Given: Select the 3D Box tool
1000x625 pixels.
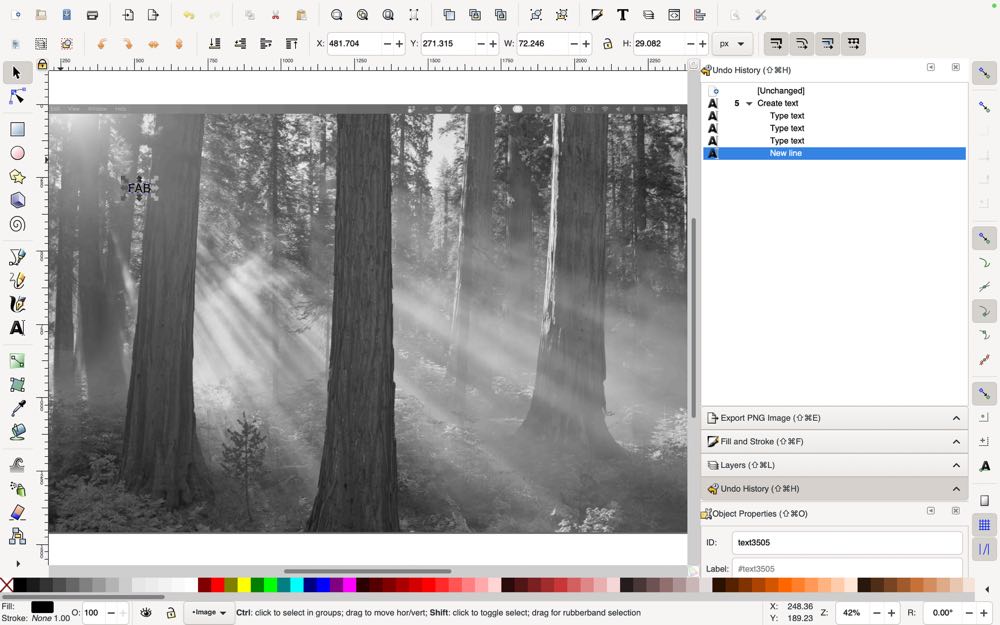Looking at the screenshot, I should click(x=17, y=200).
